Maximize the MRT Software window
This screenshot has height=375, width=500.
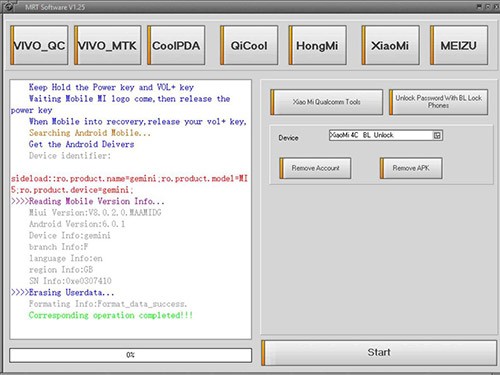(487, 6)
